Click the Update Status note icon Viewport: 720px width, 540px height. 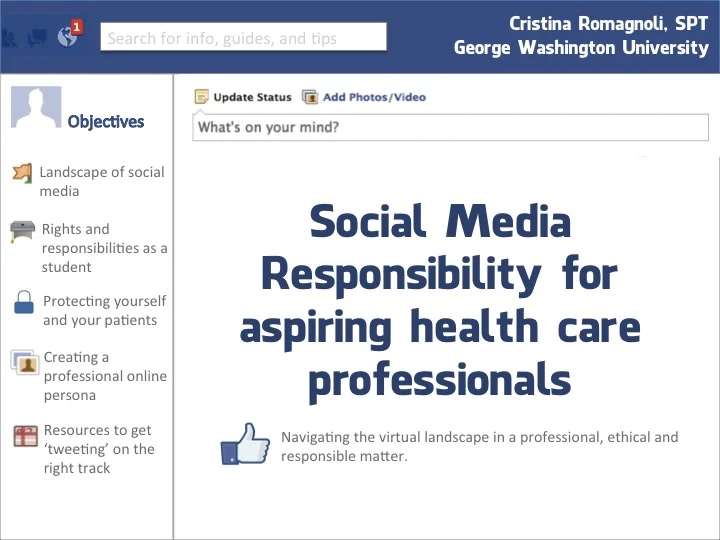tap(201, 96)
